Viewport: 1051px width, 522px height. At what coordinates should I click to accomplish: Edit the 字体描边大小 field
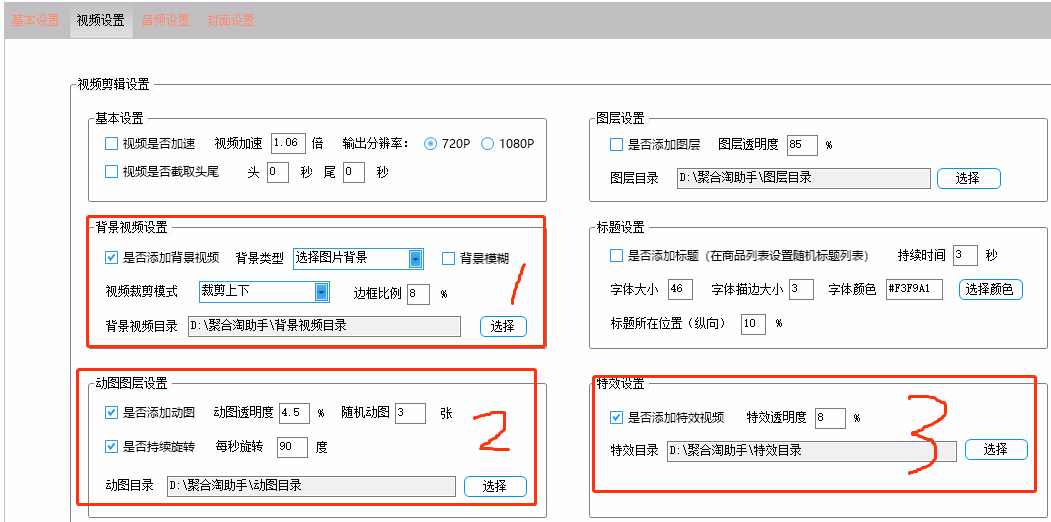click(801, 289)
